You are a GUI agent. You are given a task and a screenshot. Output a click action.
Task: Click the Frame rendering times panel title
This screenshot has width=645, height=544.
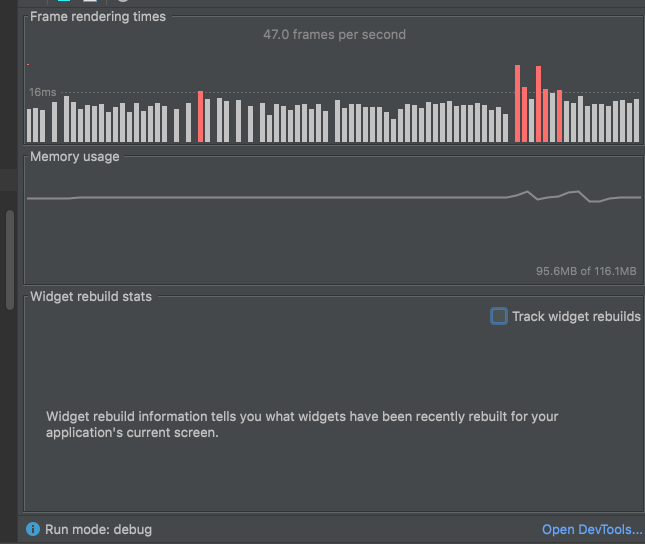98,16
